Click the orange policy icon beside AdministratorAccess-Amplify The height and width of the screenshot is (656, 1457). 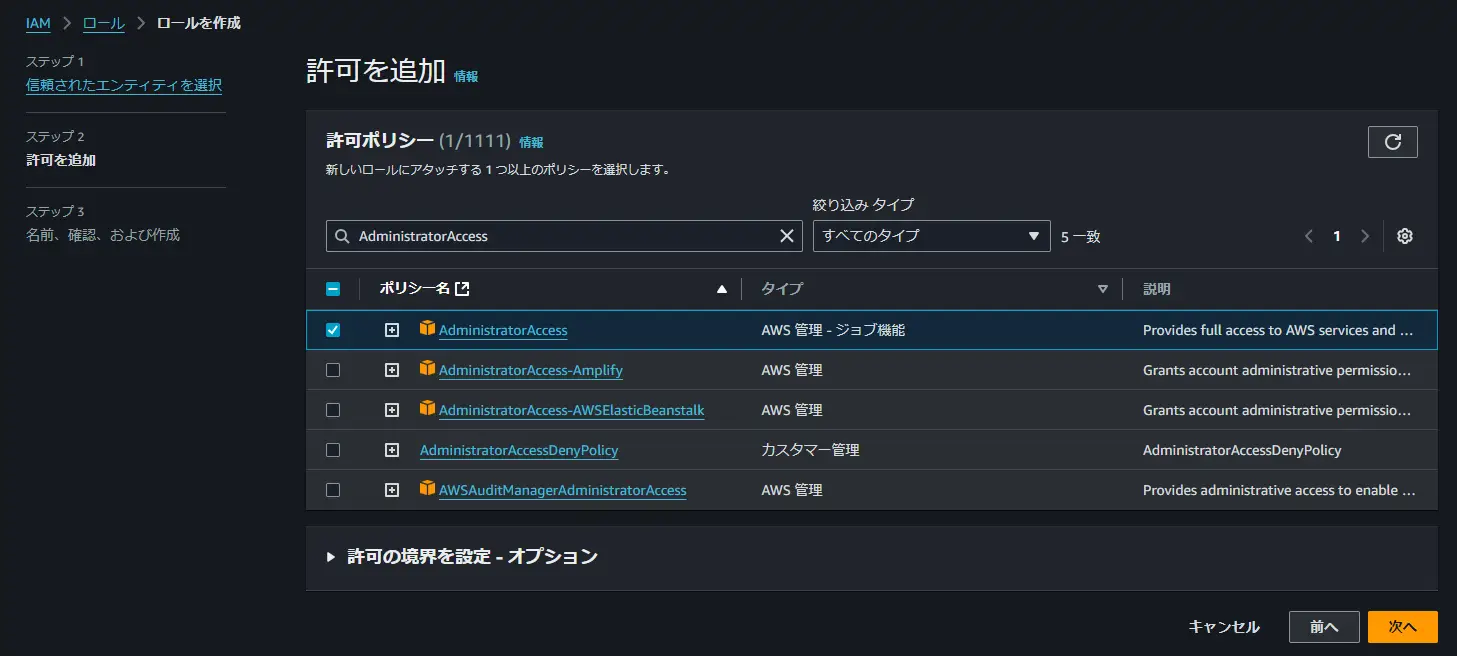(x=428, y=368)
